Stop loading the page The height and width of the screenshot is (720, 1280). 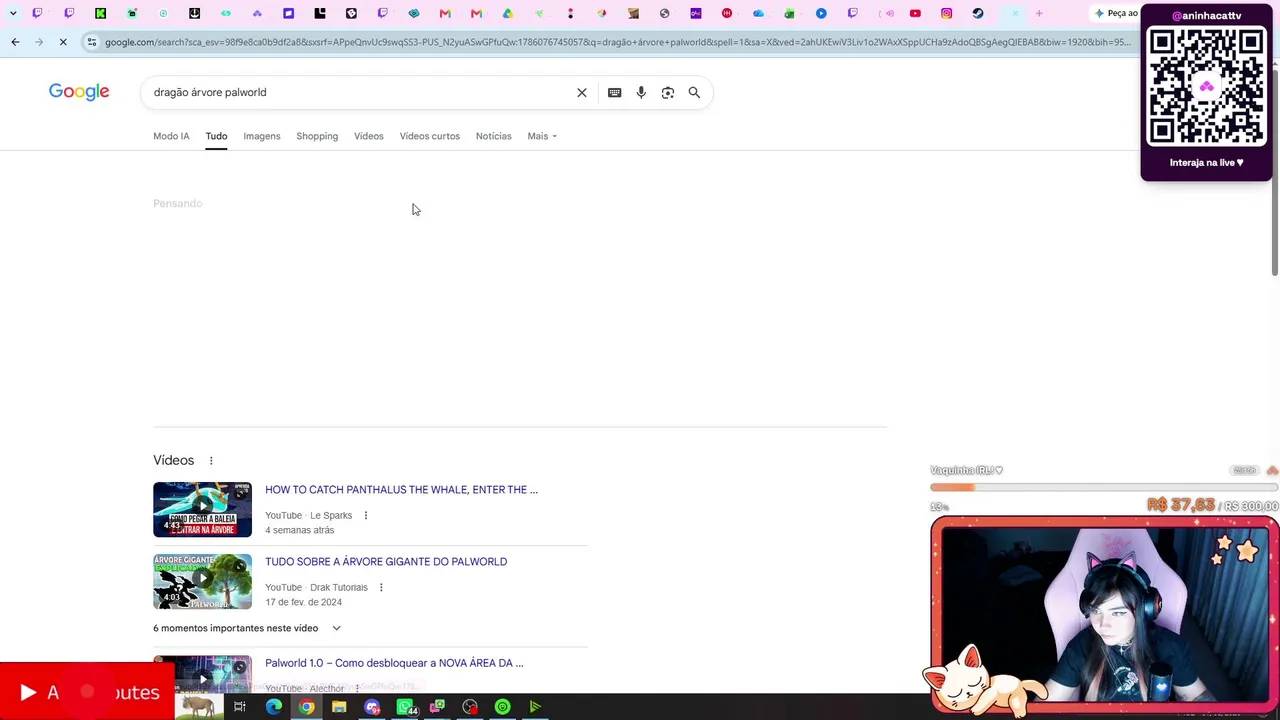click(x=62, y=42)
